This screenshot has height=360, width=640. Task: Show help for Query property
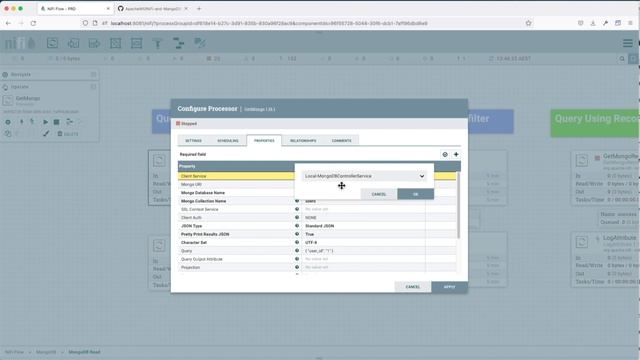(x=297, y=251)
